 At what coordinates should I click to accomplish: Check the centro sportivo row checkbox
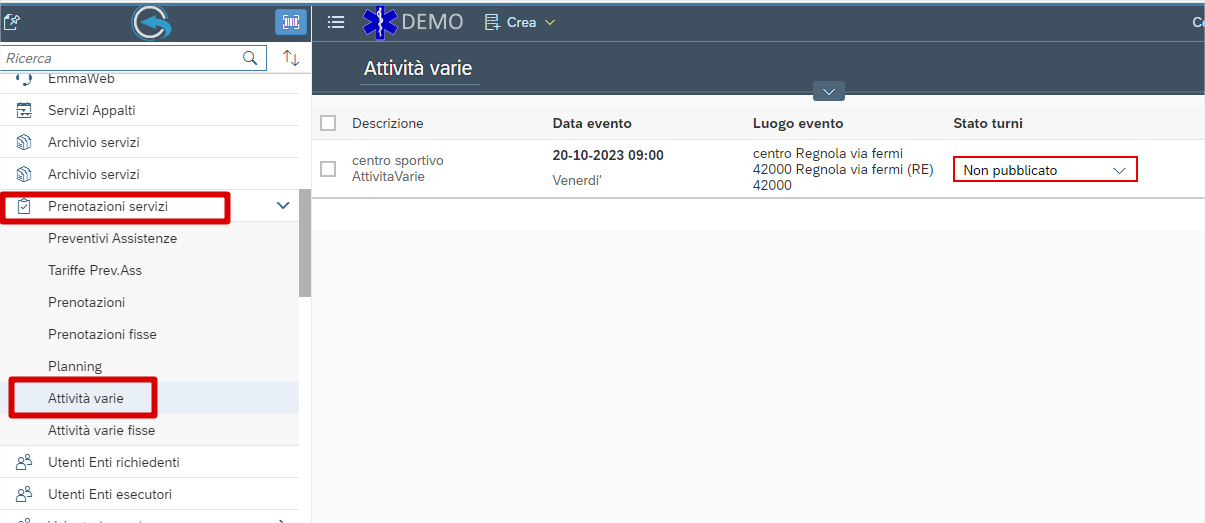(328, 169)
